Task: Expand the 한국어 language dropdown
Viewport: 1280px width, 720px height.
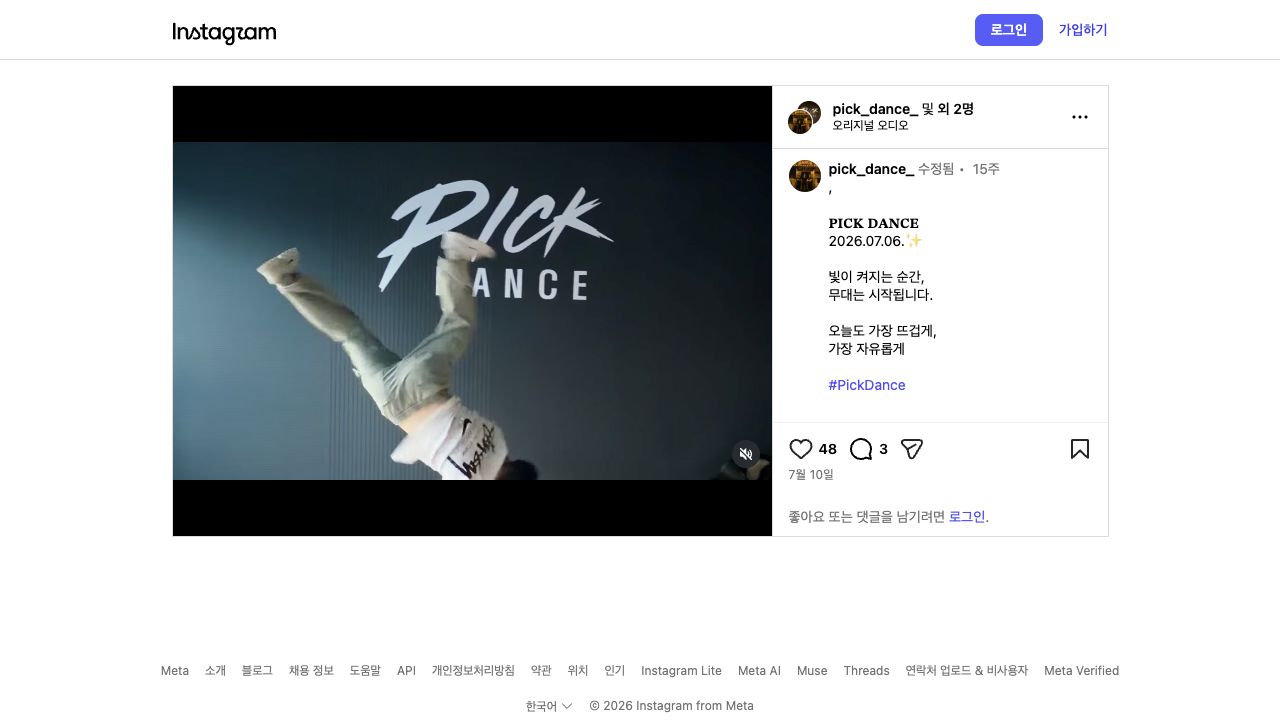Action: tap(549, 706)
